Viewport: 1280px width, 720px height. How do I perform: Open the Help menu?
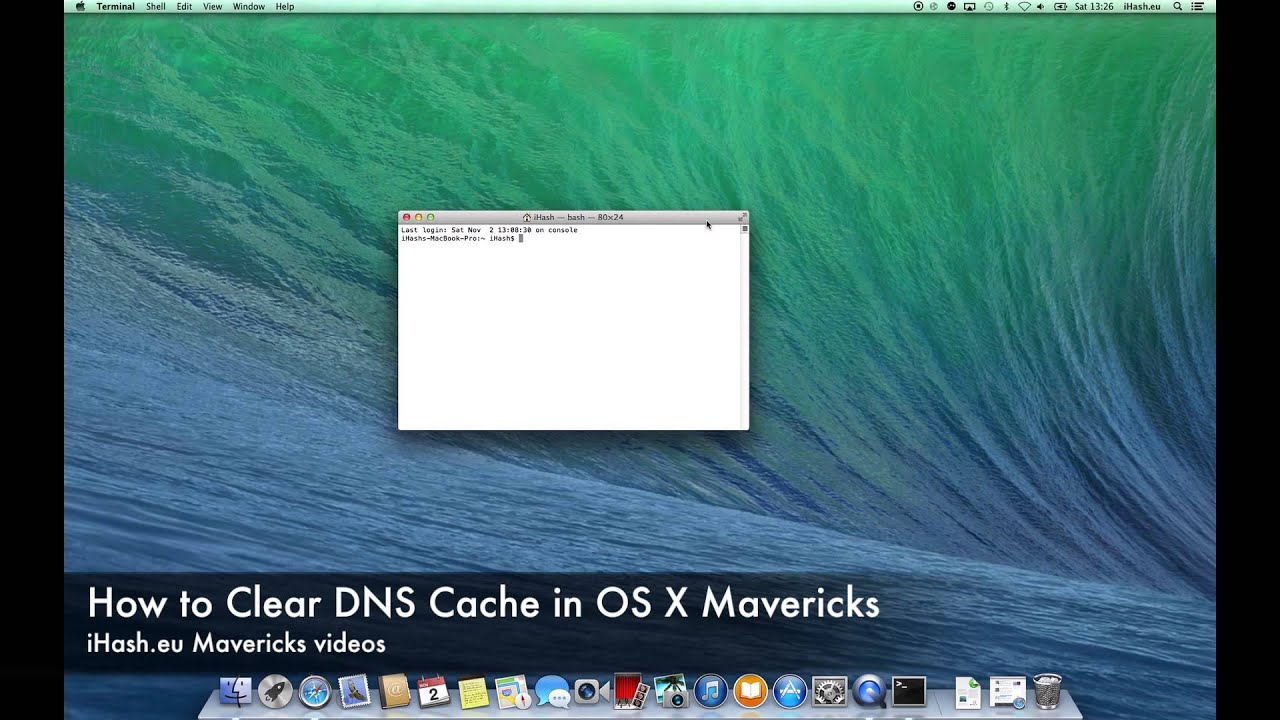(285, 6)
